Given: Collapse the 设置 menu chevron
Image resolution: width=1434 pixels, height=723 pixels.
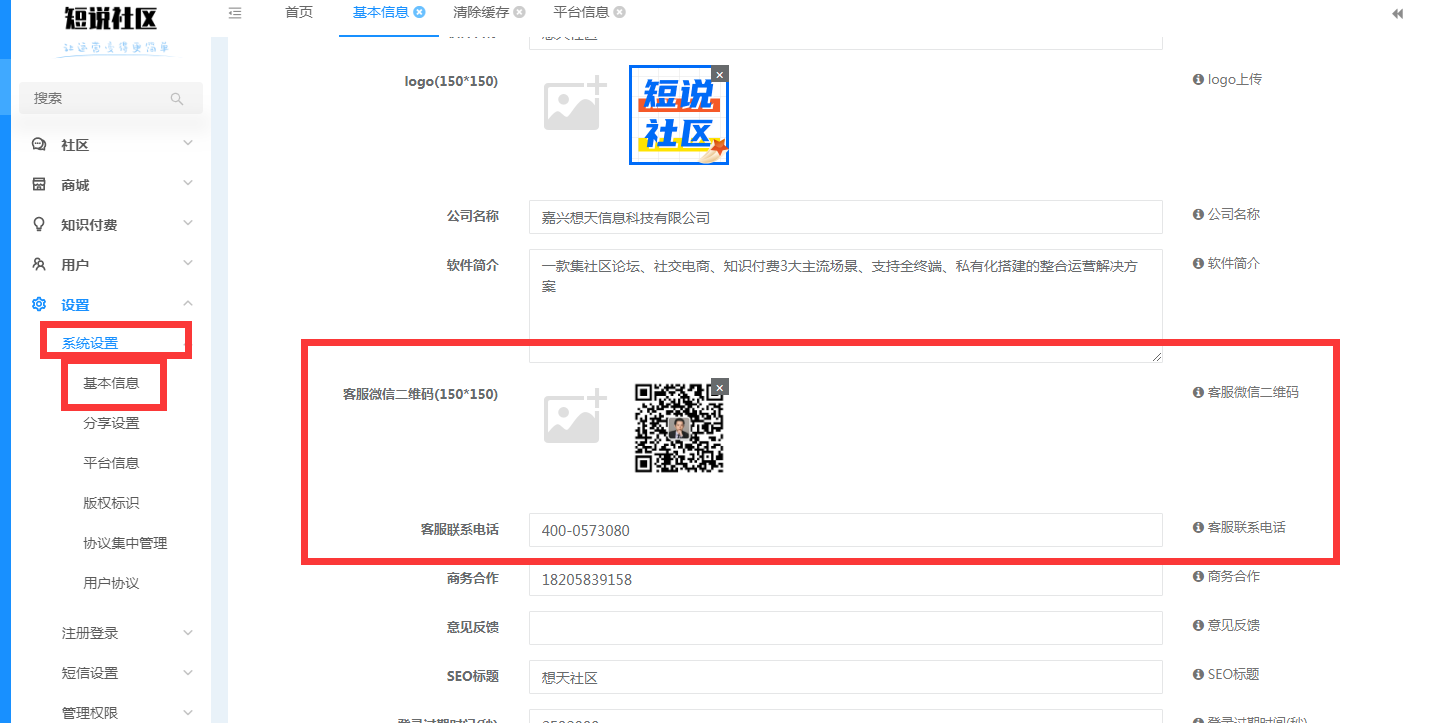Looking at the screenshot, I should coord(188,304).
